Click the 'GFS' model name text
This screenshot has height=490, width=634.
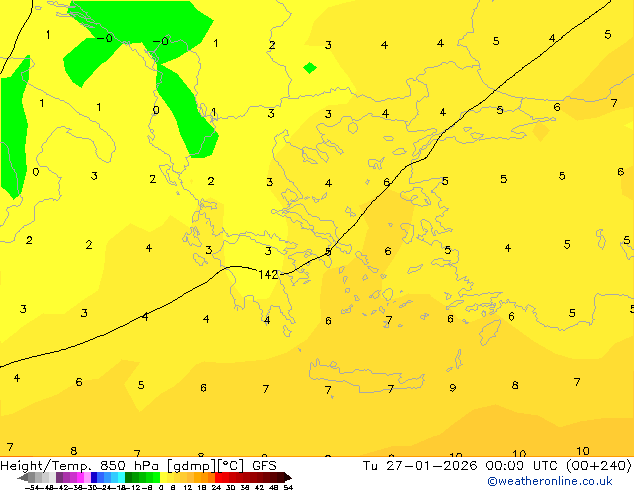point(264,466)
